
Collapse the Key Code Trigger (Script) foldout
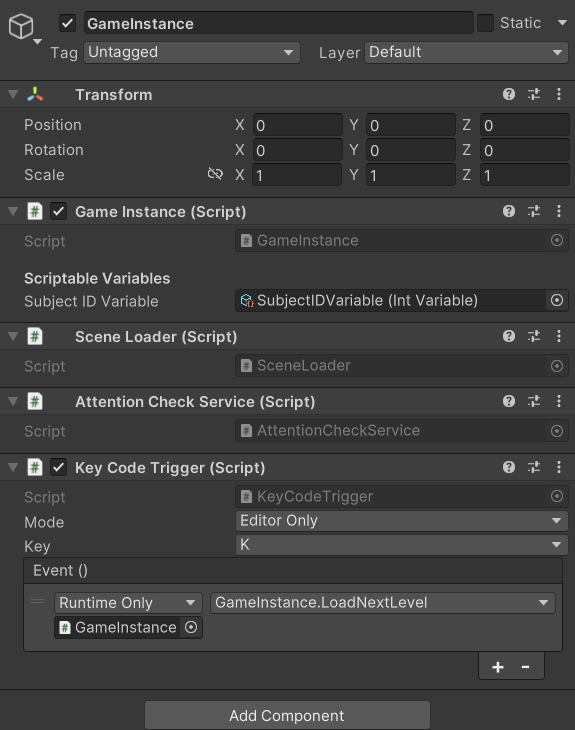[13, 467]
